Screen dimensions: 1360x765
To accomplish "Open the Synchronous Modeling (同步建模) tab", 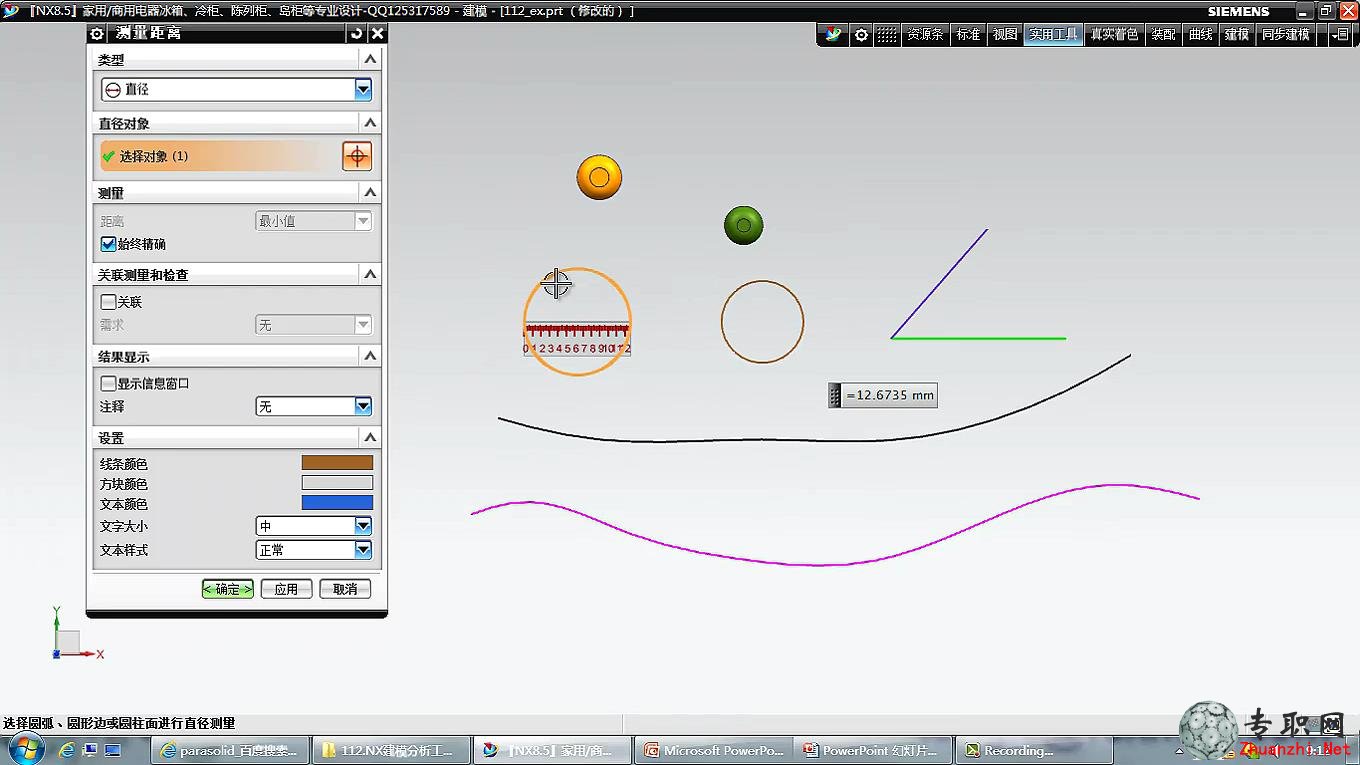I will point(1285,34).
